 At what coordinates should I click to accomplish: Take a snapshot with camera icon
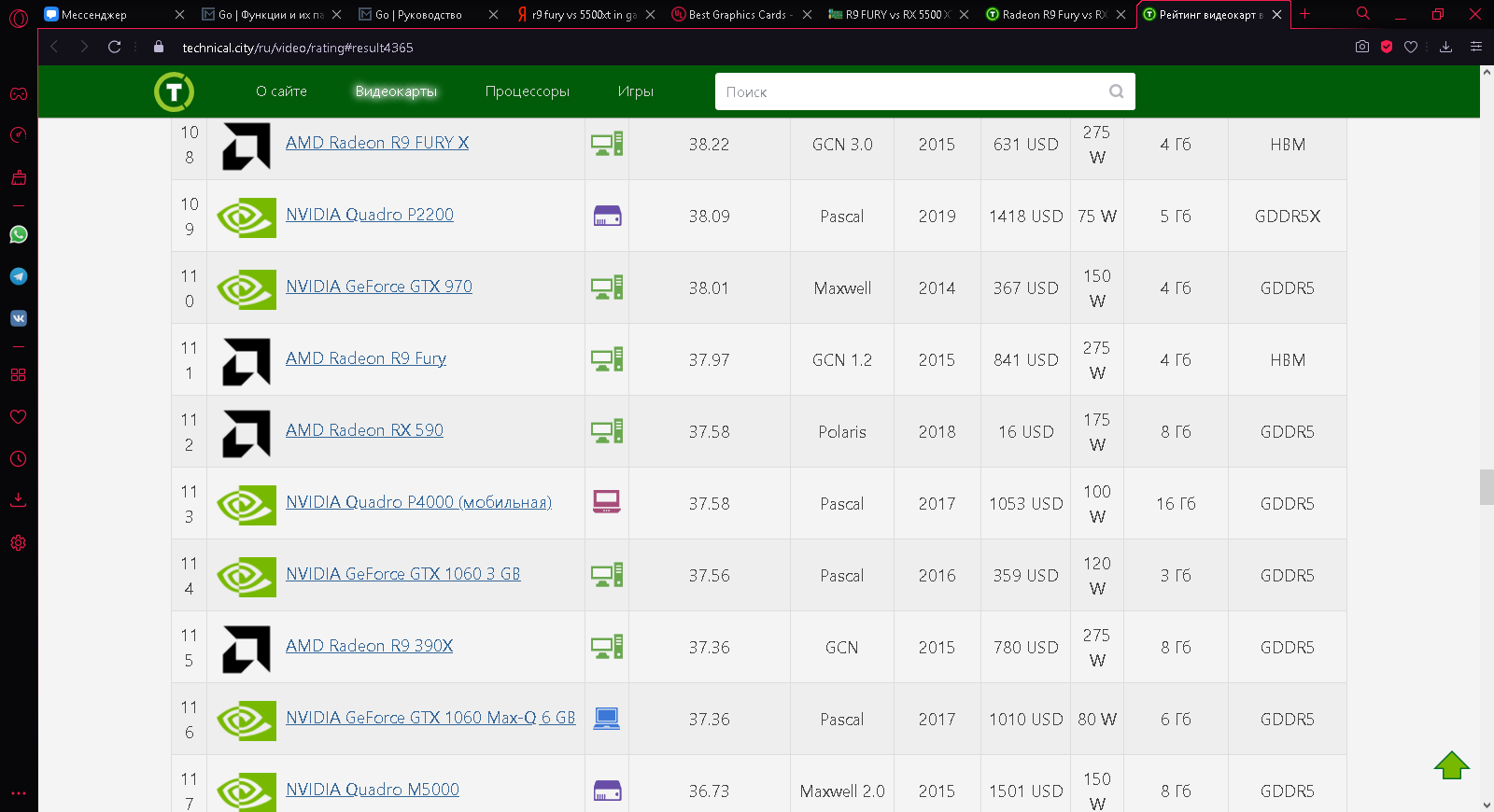coord(1362,47)
